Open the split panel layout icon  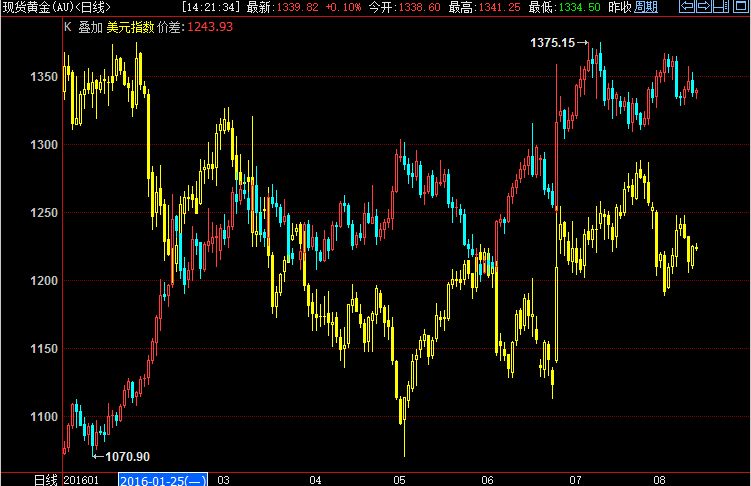(721, 6)
